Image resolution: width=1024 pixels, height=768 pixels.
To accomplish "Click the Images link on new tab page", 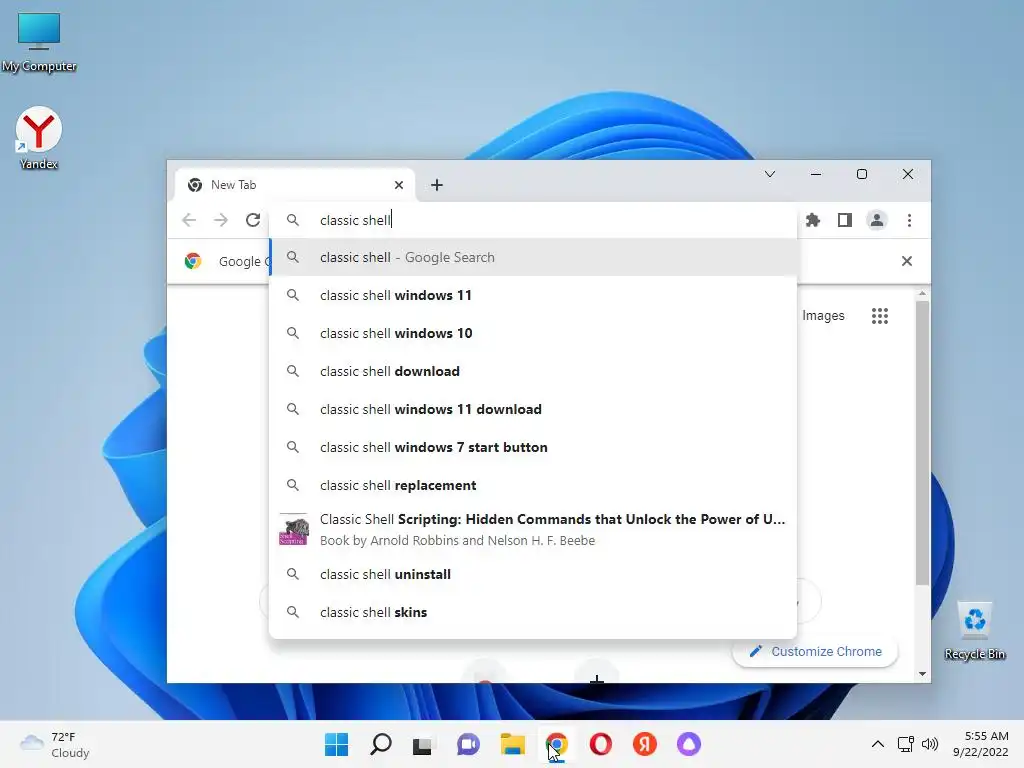I will [x=823, y=316].
